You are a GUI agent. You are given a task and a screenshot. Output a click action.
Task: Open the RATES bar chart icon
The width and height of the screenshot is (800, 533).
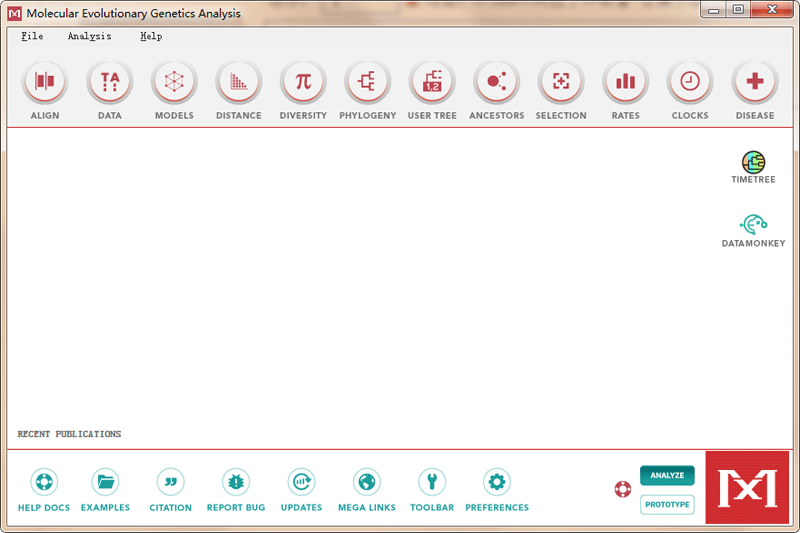[x=626, y=82]
